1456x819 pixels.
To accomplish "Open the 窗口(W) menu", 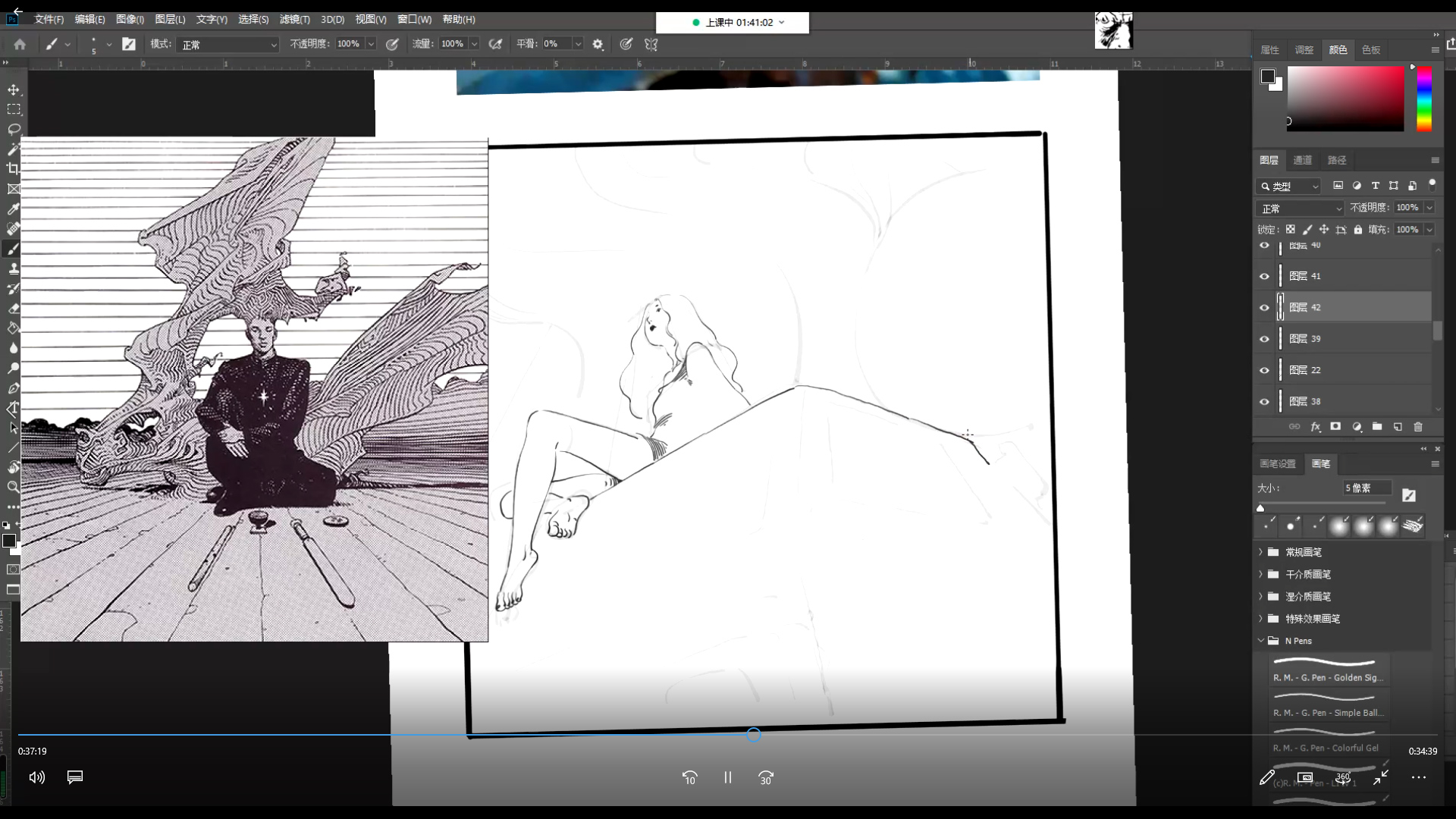I will (x=414, y=20).
